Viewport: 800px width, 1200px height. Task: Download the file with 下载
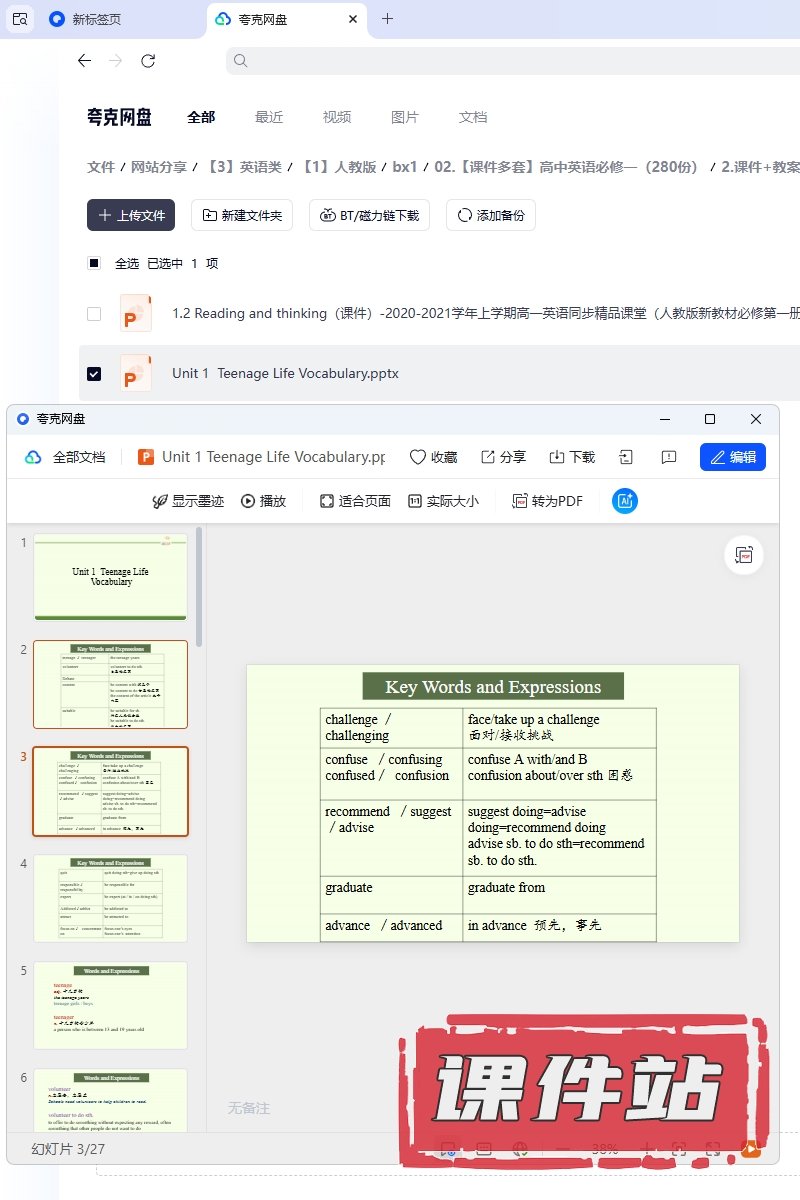pyautogui.click(x=572, y=457)
